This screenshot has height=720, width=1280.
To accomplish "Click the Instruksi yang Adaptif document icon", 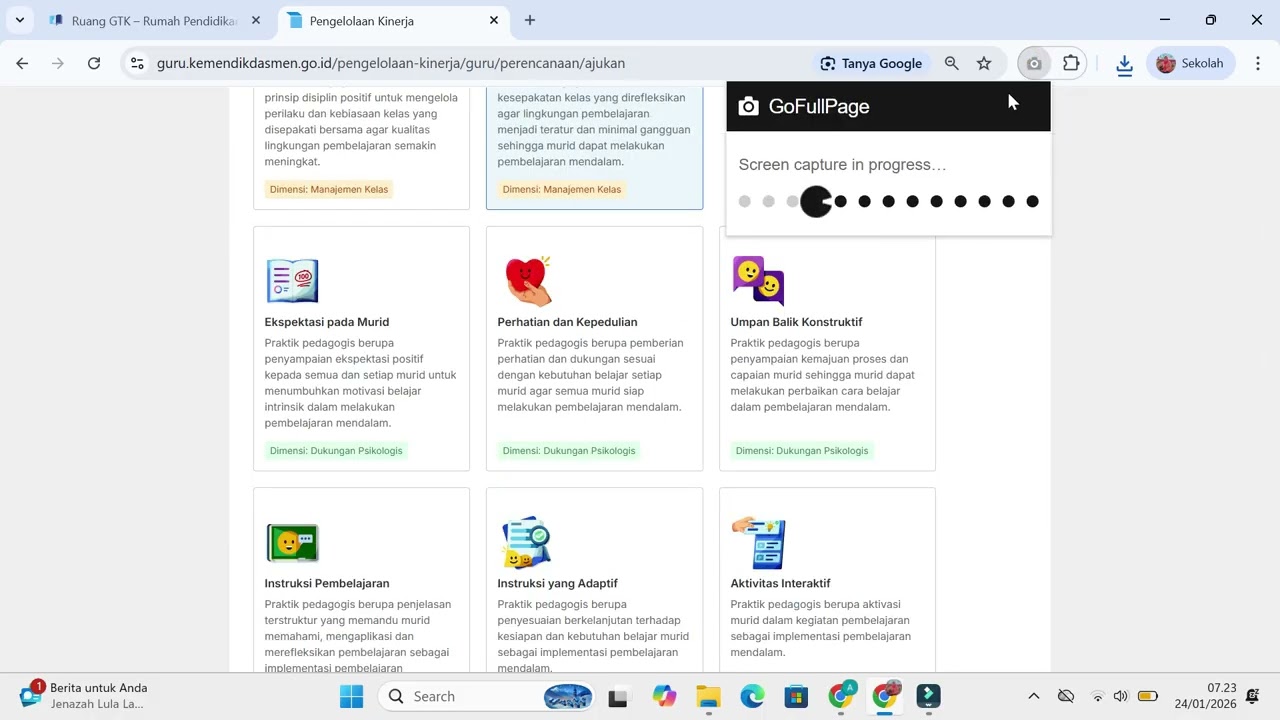I will point(526,542).
